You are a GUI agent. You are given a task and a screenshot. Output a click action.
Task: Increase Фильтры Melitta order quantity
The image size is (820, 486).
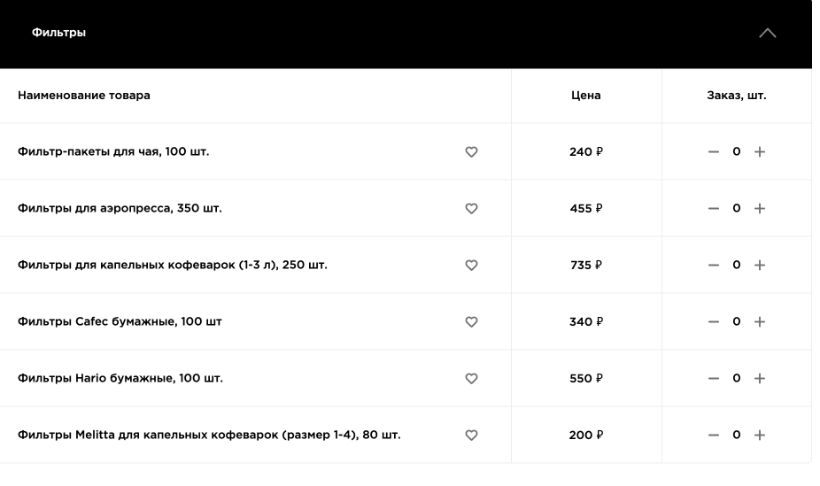tap(759, 435)
